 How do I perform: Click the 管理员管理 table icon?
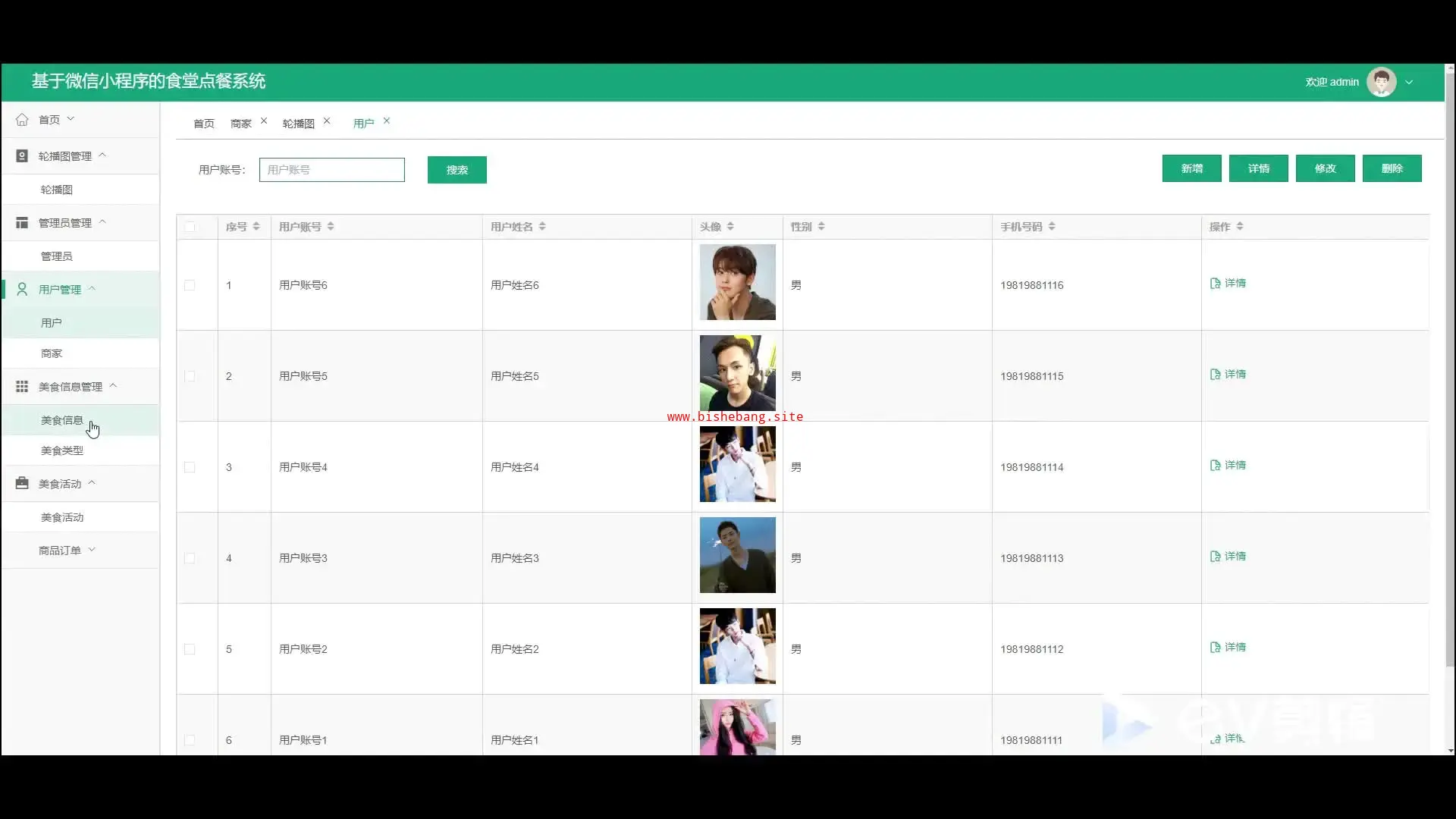pos(22,223)
